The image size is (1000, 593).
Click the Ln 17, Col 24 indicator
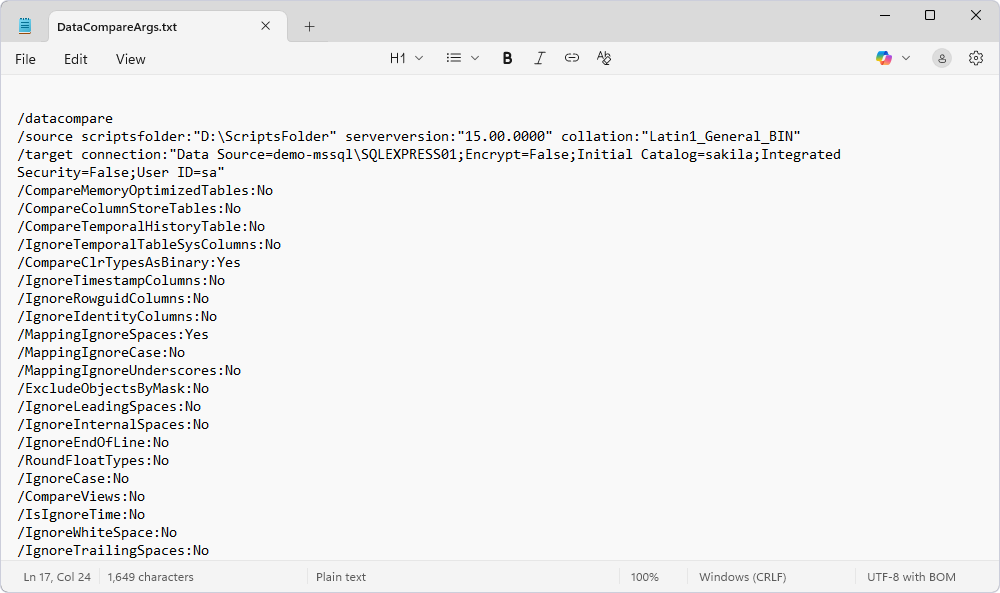(x=54, y=577)
